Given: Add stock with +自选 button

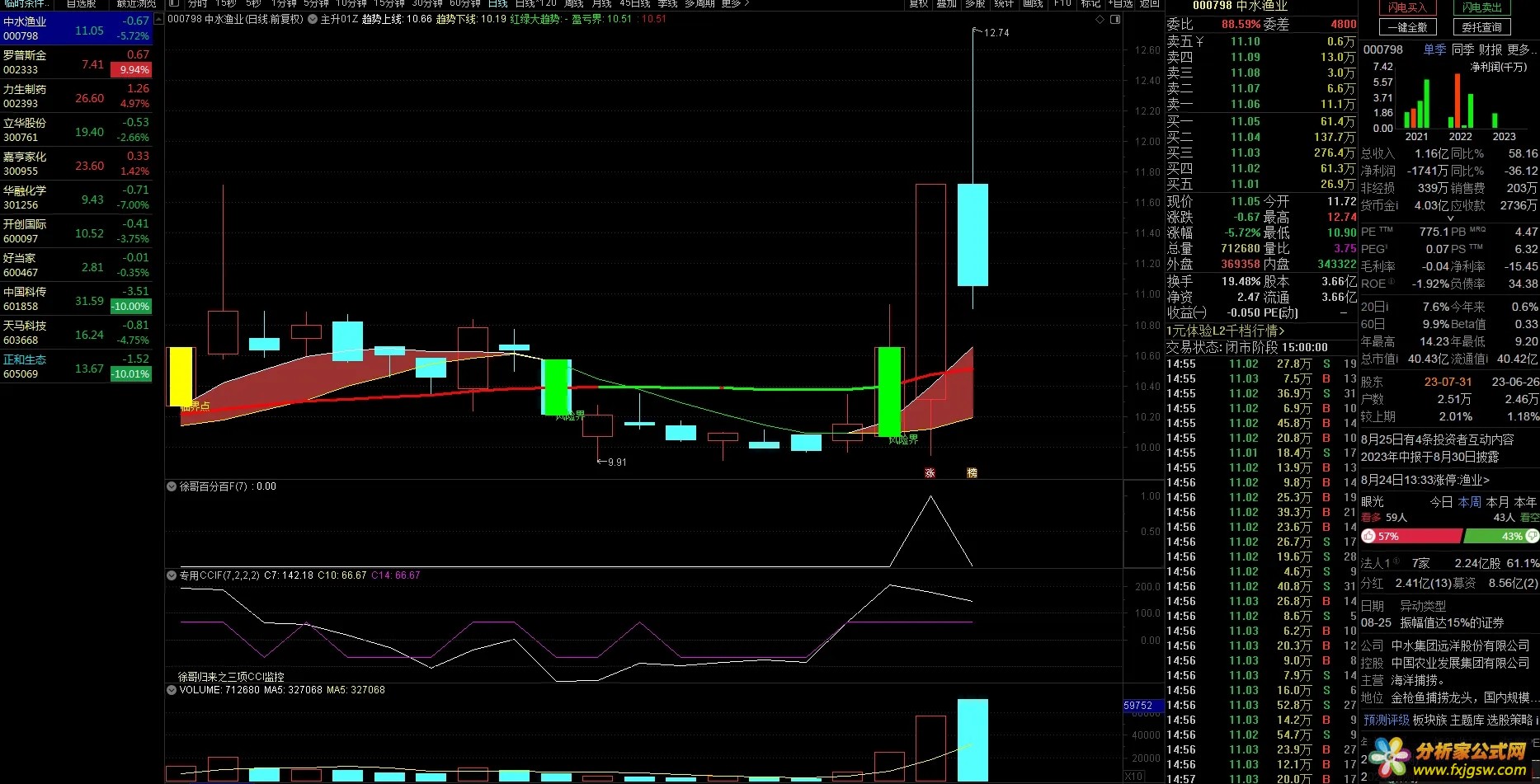Looking at the screenshot, I should (1120, 4).
